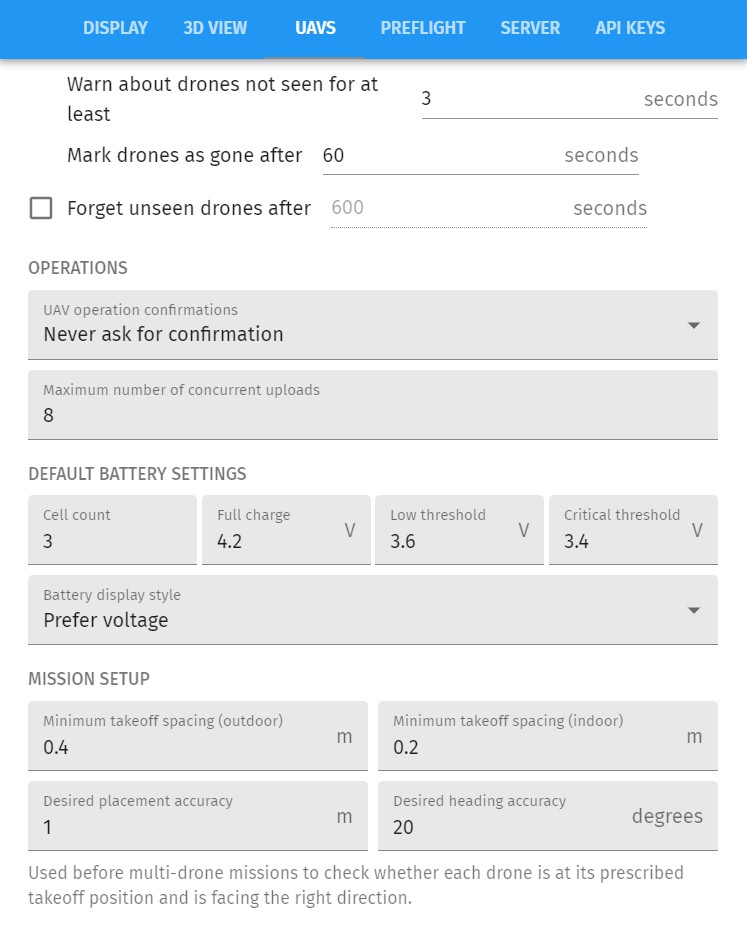The width and height of the screenshot is (747, 939).
Task: Open the Never ask for confirmation selection
Action: pyautogui.click(x=372, y=336)
